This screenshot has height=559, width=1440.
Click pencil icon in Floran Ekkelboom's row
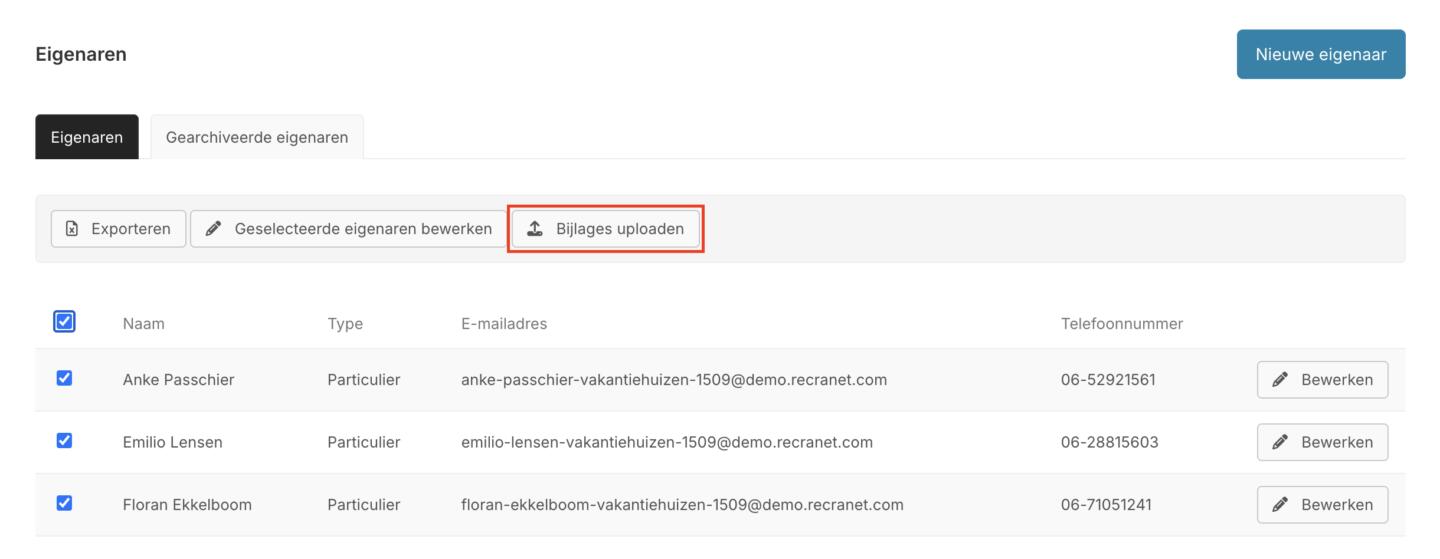pyautogui.click(x=1280, y=505)
